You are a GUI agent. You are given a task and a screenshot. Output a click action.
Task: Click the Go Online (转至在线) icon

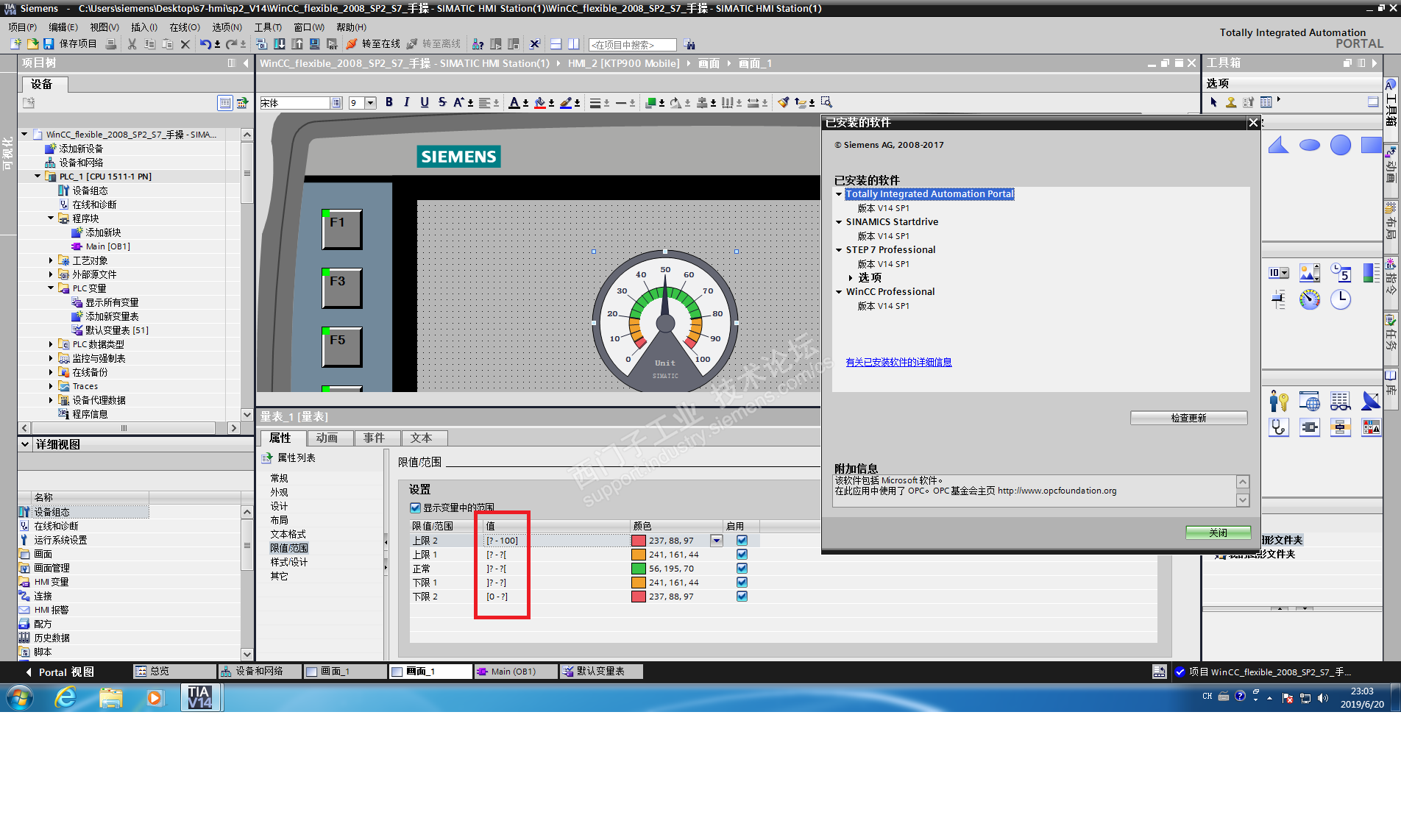(352, 44)
